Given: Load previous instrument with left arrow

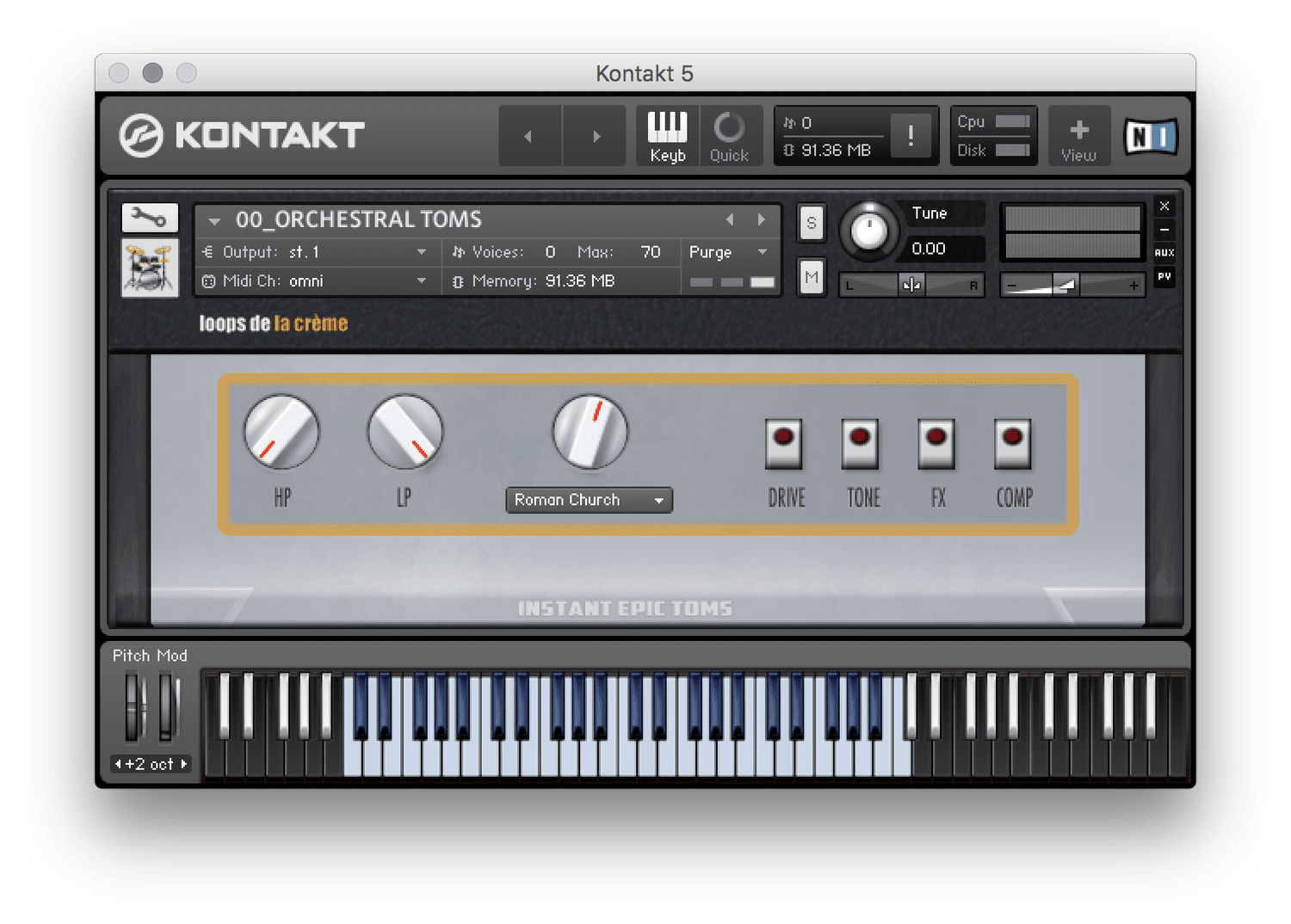Looking at the screenshot, I should pos(730,220).
